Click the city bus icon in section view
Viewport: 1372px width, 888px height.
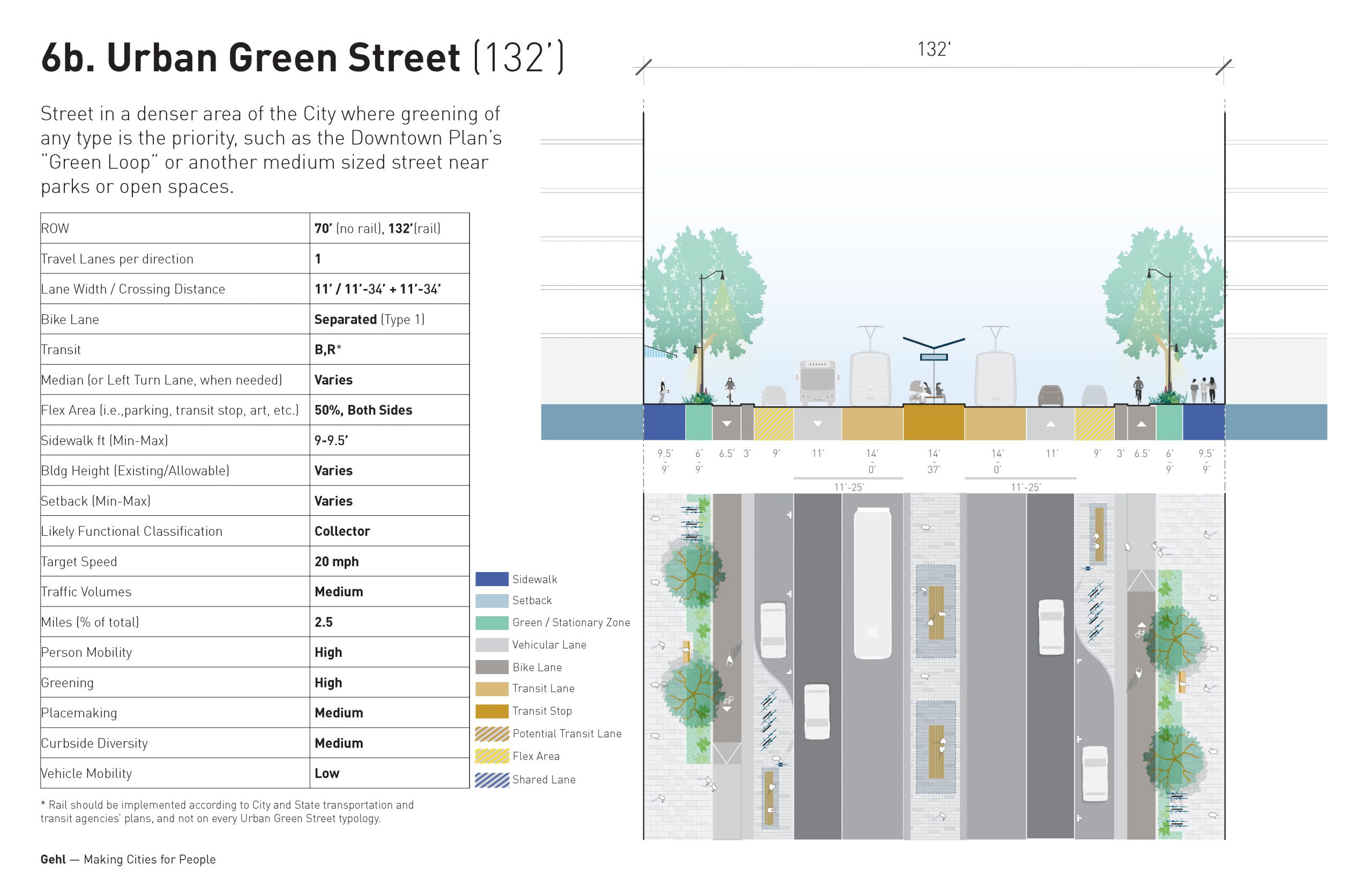[817, 381]
